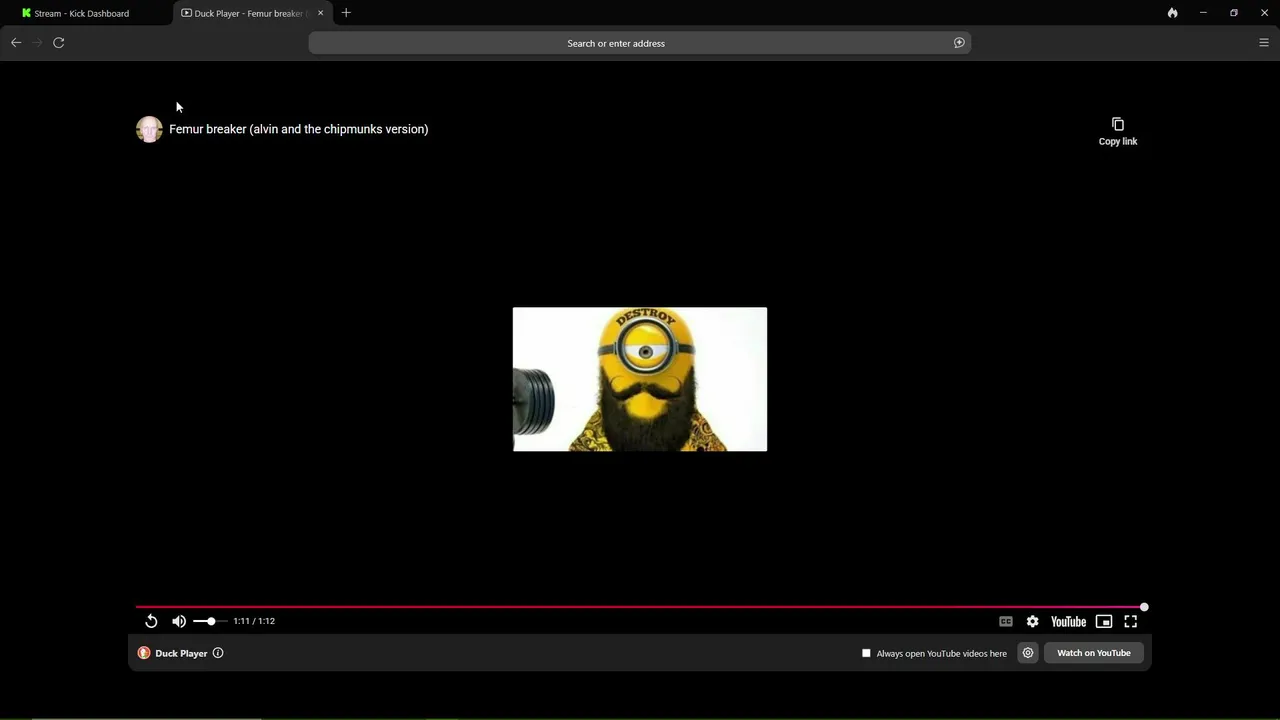Reload the page
This screenshot has width=1280, height=720.
click(x=59, y=42)
